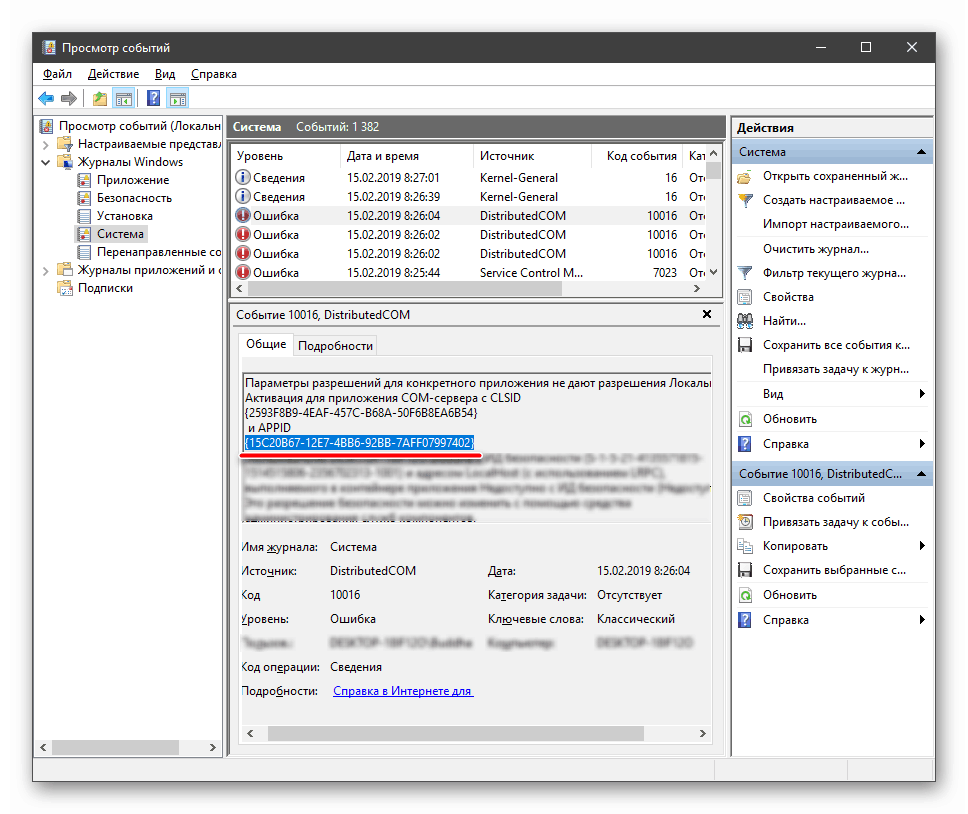Click the Обновить icon under Событие 10016
968x814 pixels.
[x=745, y=596]
